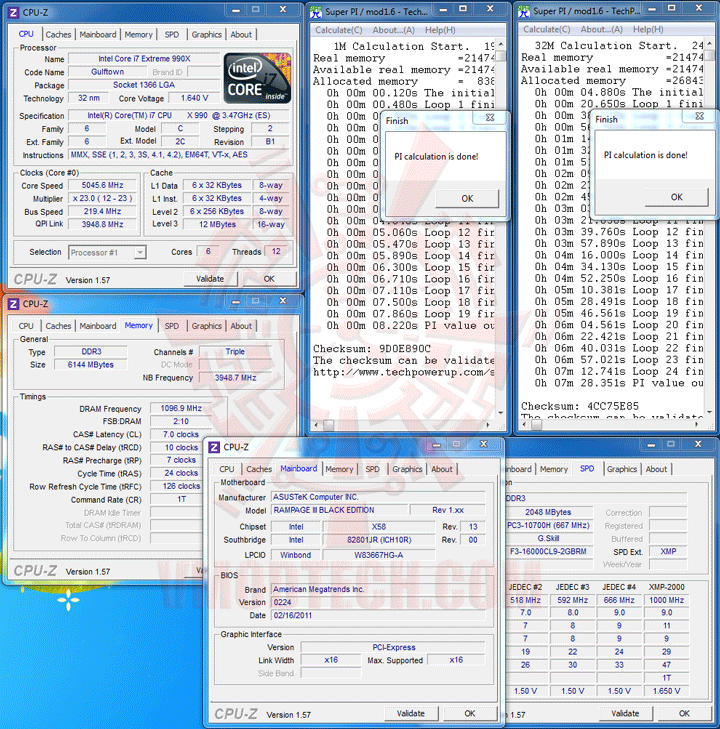Click the horizontal scrollbar in 1M Super PI window
Screen dimensions: 720x729
pyautogui.click(x=402, y=424)
